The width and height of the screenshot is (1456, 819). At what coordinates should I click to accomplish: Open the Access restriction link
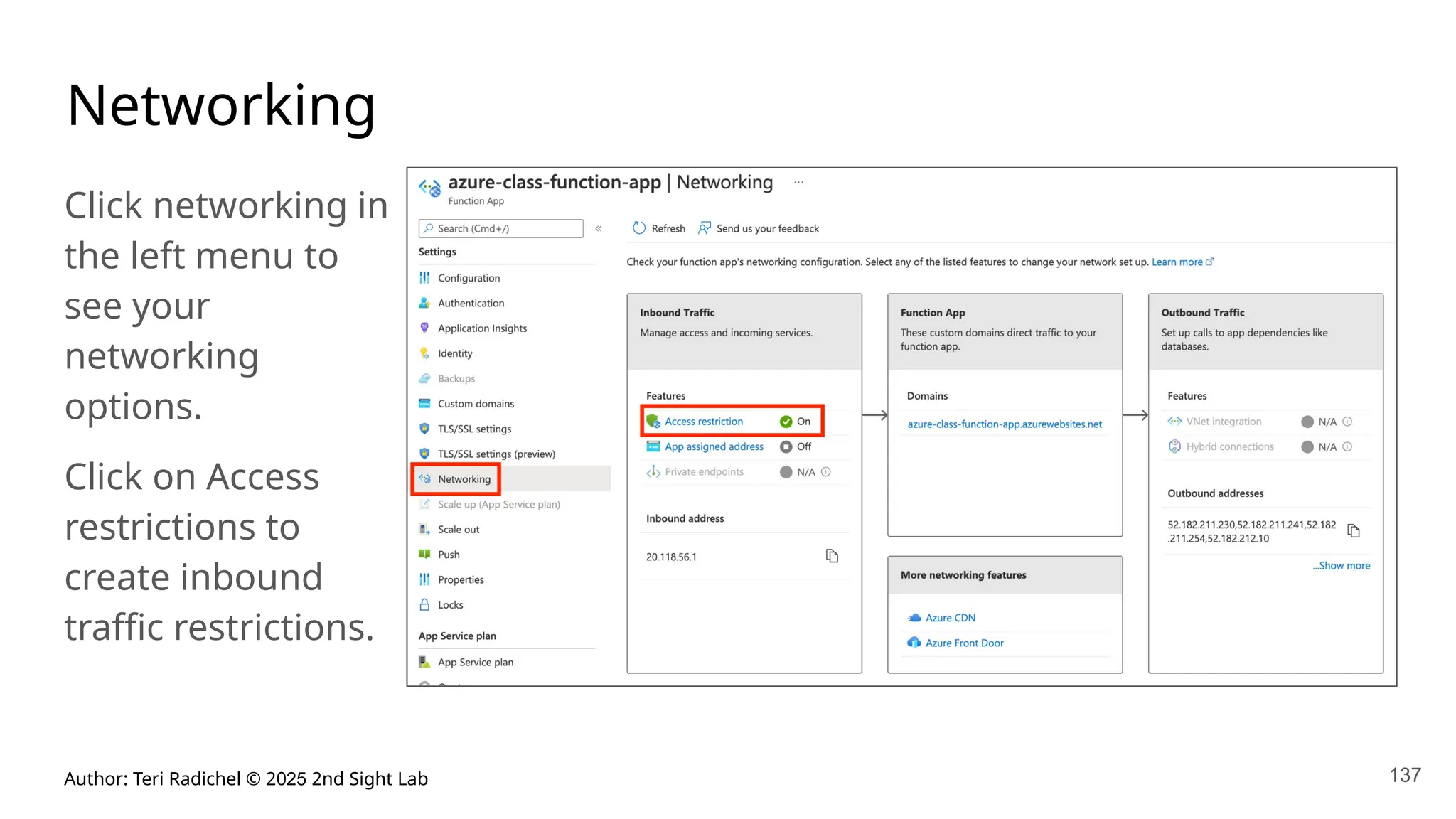704,421
